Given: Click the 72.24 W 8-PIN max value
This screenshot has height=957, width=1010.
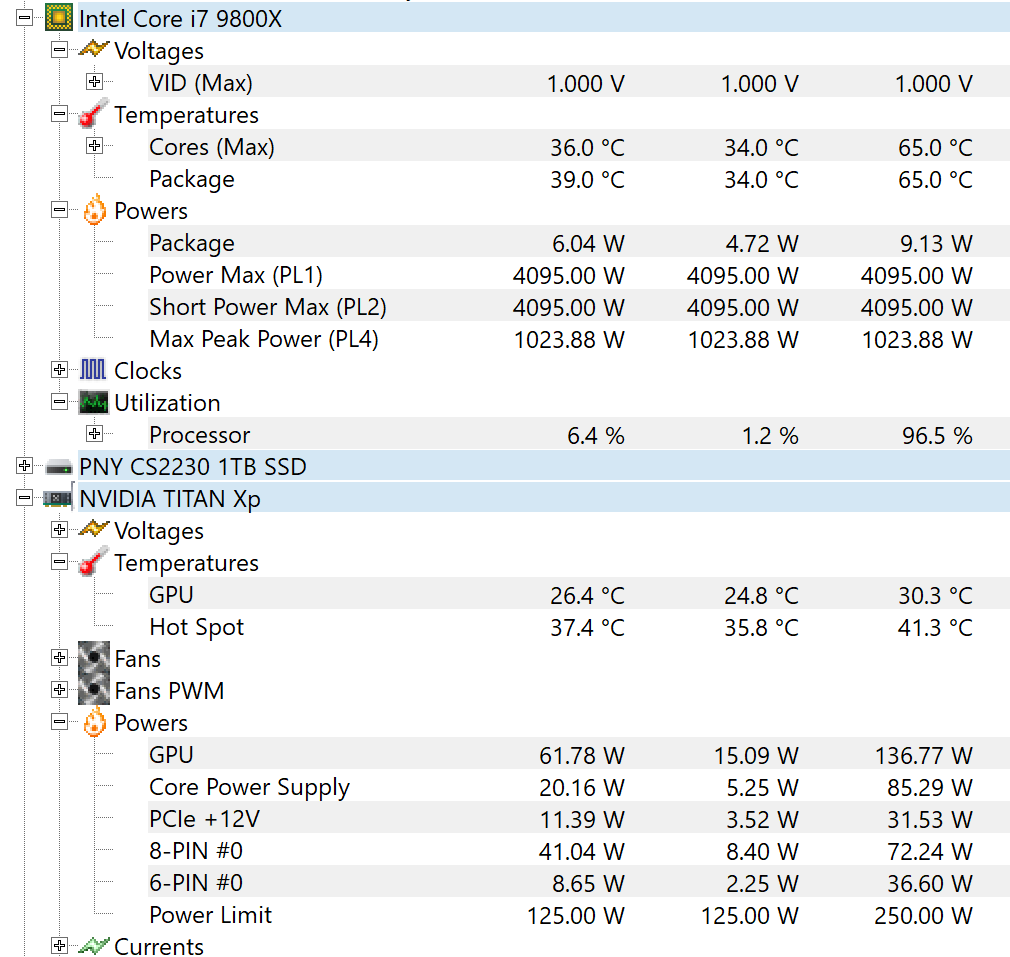Looking at the screenshot, I should coord(930,851).
